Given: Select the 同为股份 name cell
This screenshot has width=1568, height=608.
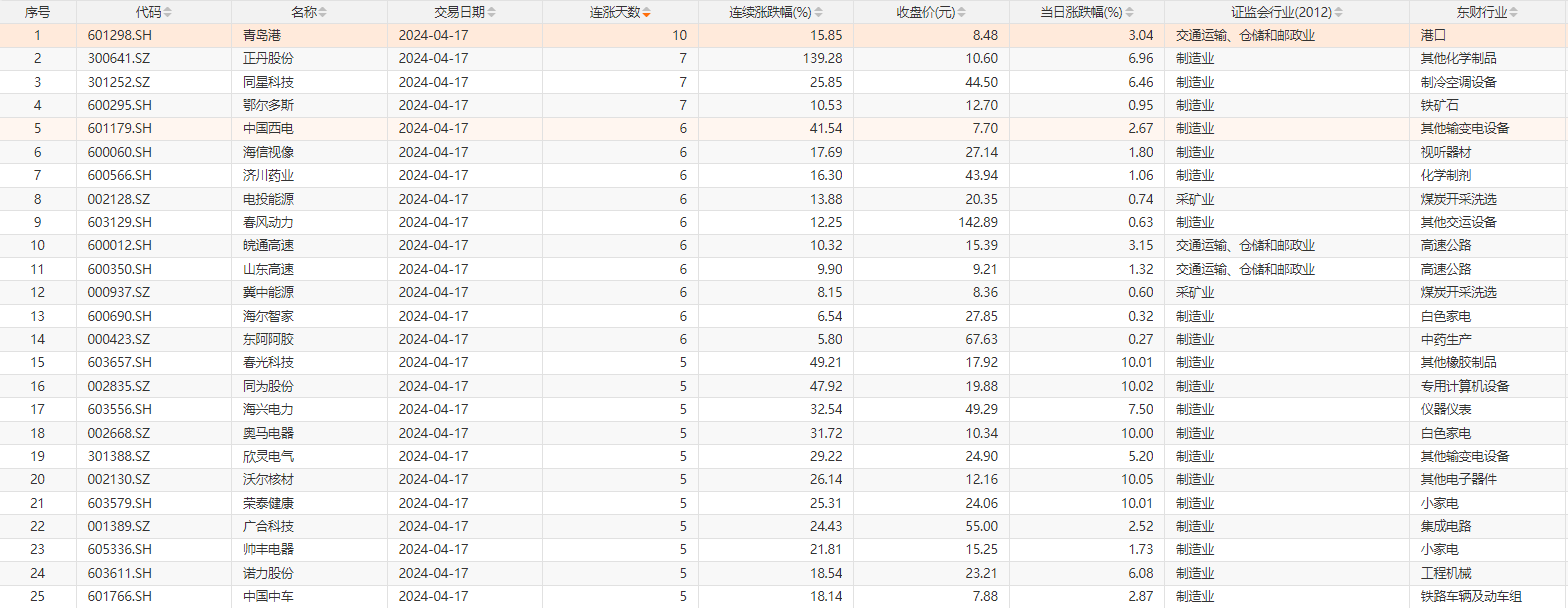Looking at the screenshot, I should click(309, 387).
